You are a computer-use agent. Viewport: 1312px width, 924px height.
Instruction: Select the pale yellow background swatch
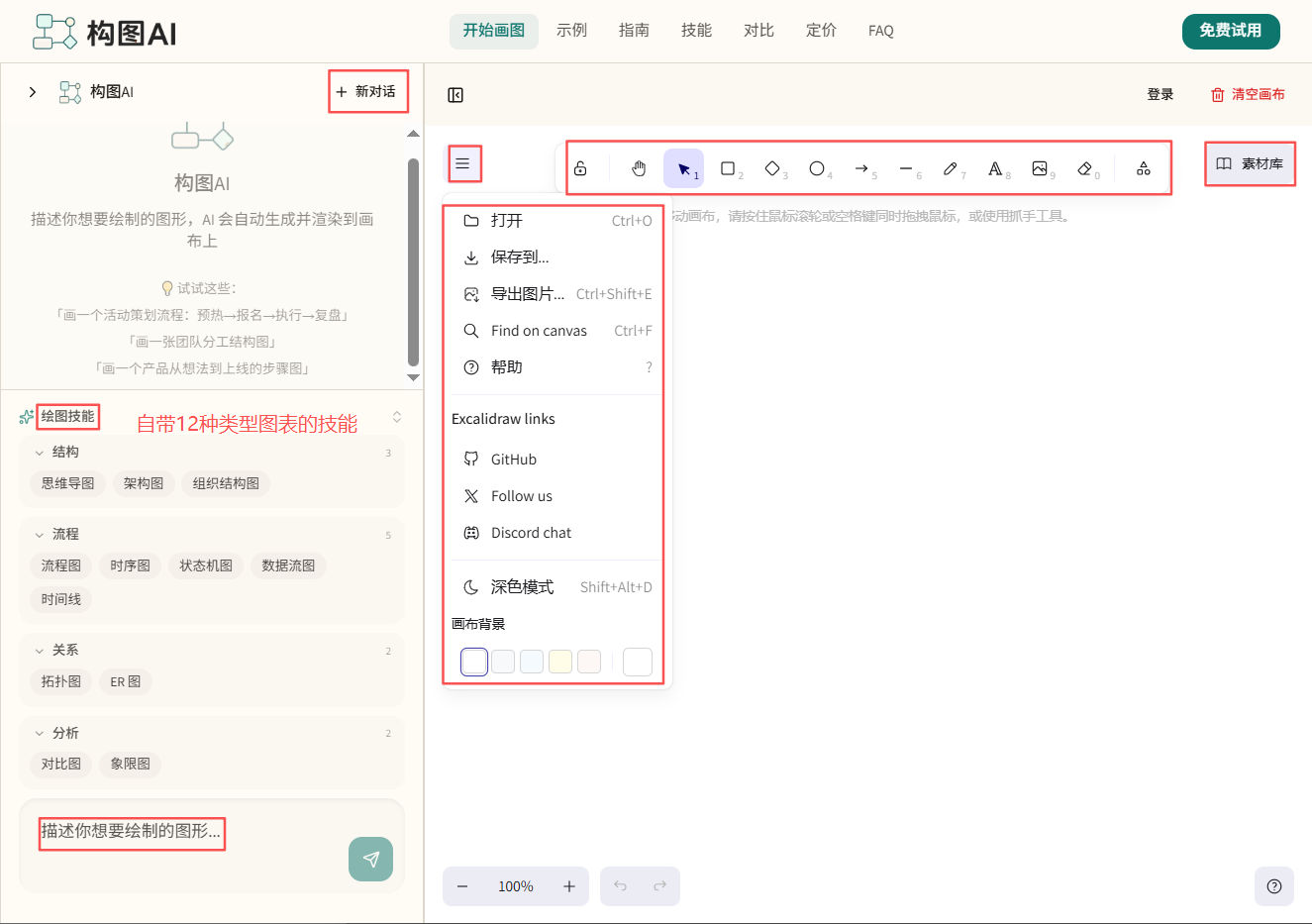(x=560, y=662)
